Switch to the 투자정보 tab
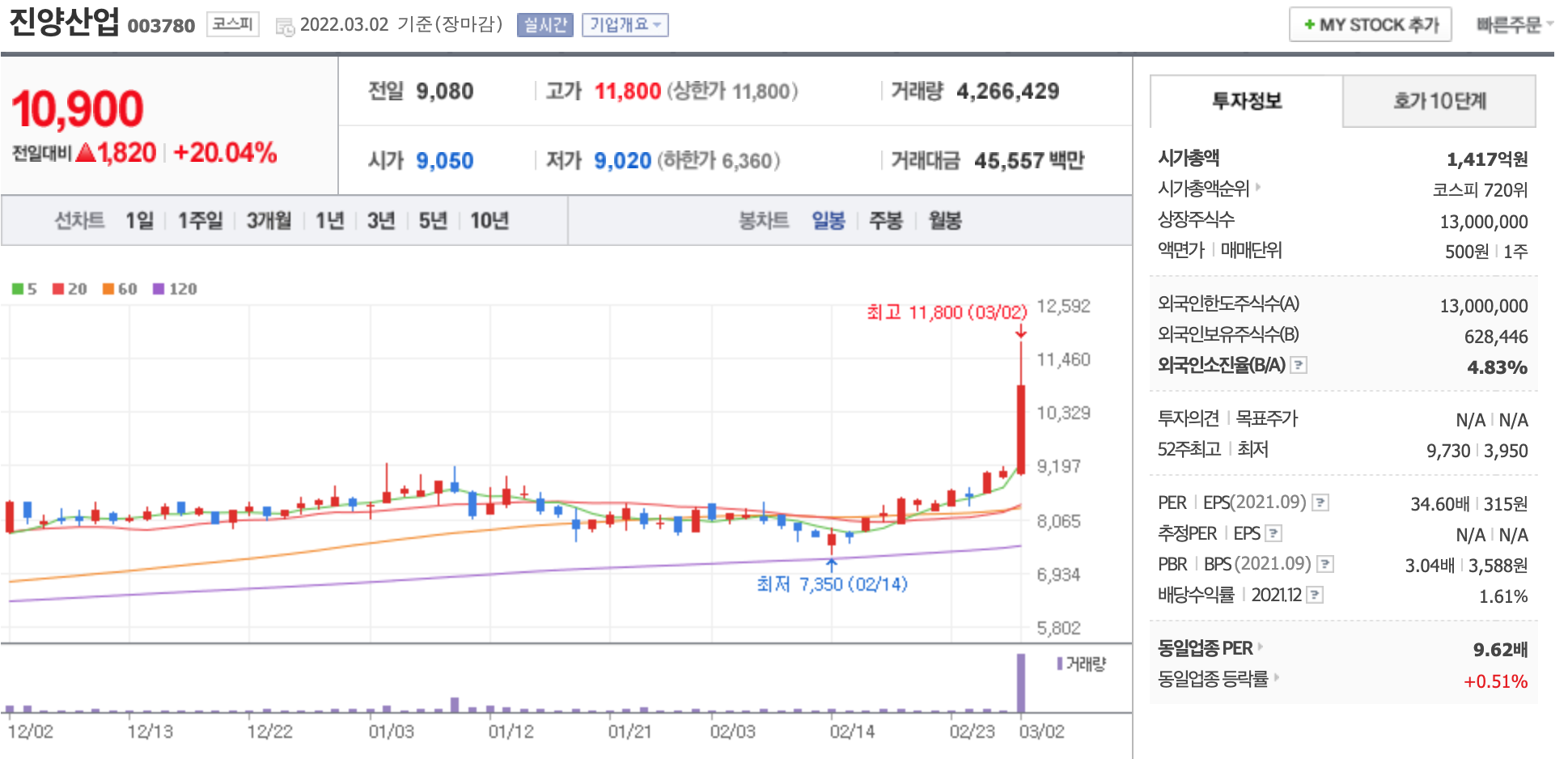The image size is (1568, 759). (1246, 101)
